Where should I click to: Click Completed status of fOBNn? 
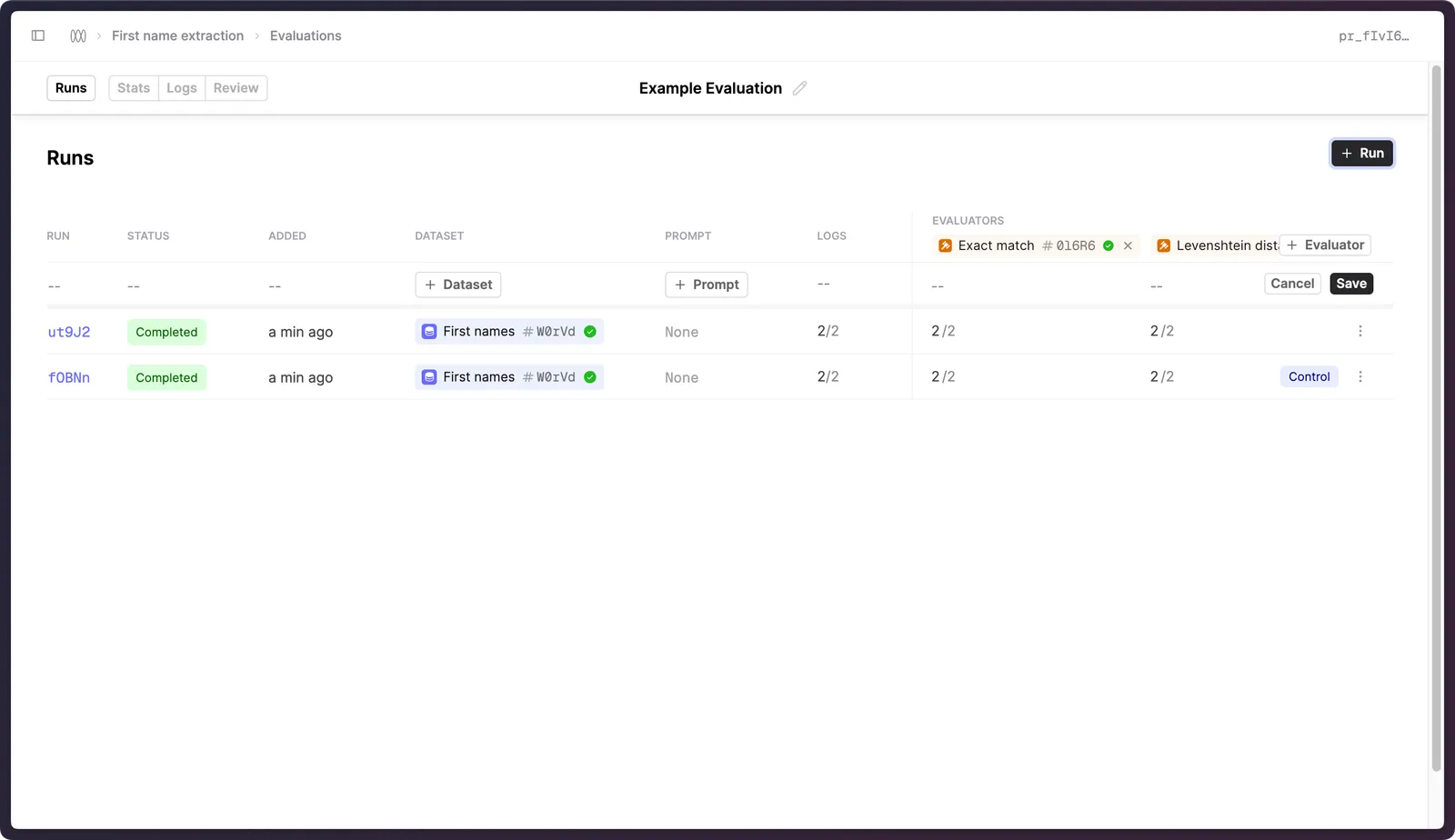tap(166, 377)
